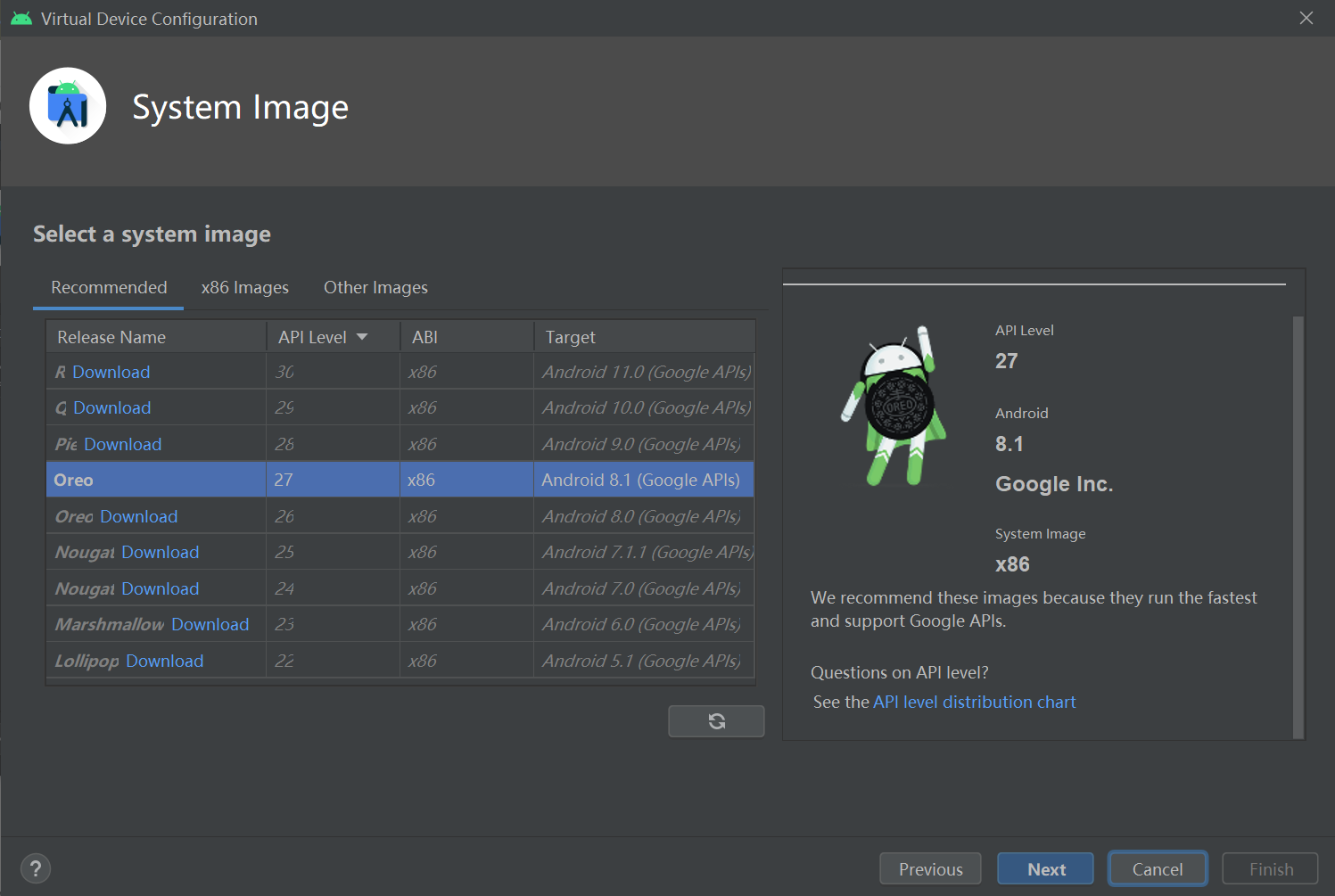The image size is (1335, 896).
Task: Download the Marshmallow system image
Action: [210, 624]
